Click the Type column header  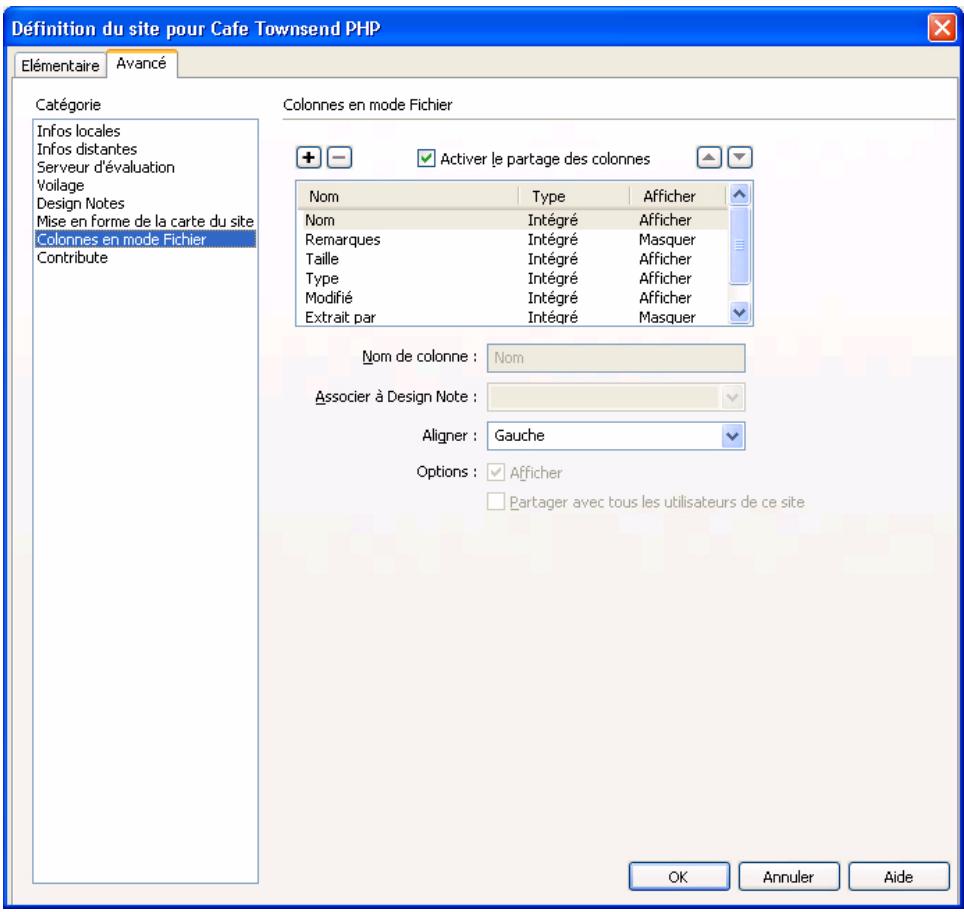[574, 197]
